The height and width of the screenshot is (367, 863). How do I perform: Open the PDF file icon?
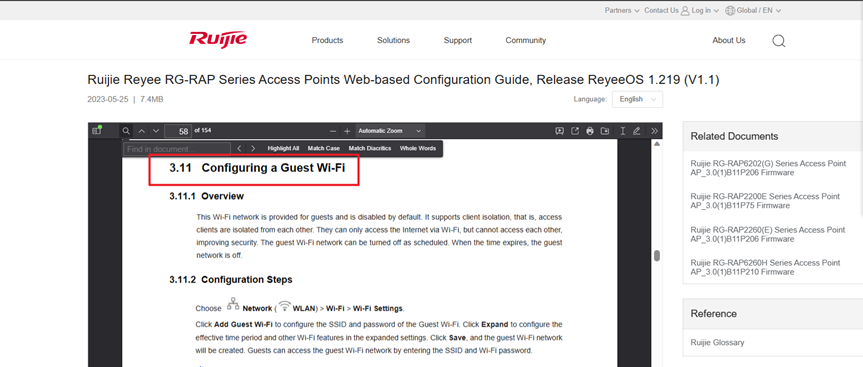point(575,131)
